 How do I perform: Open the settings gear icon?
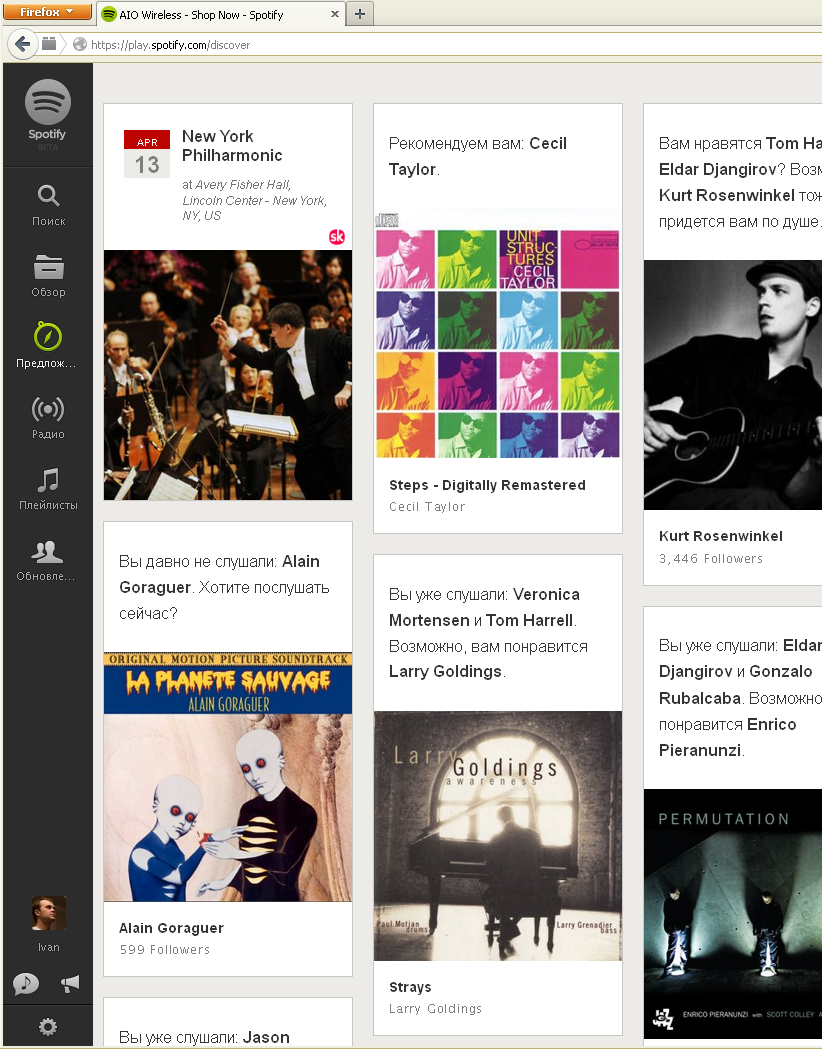click(47, 1027)
